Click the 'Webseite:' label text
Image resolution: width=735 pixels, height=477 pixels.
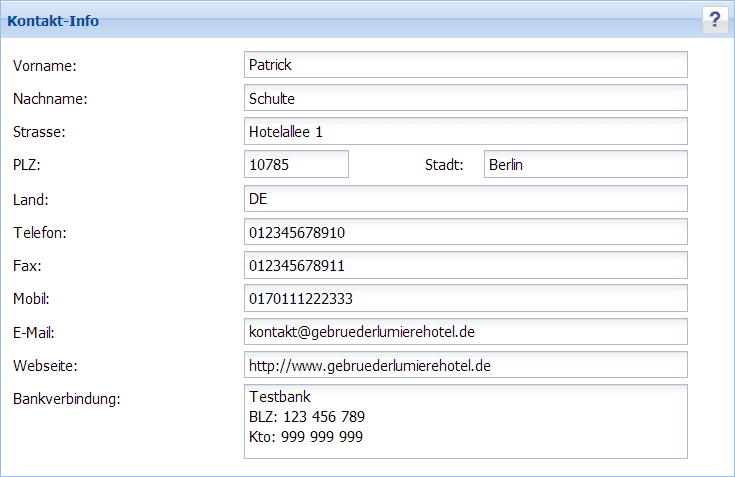pos(46,365)
